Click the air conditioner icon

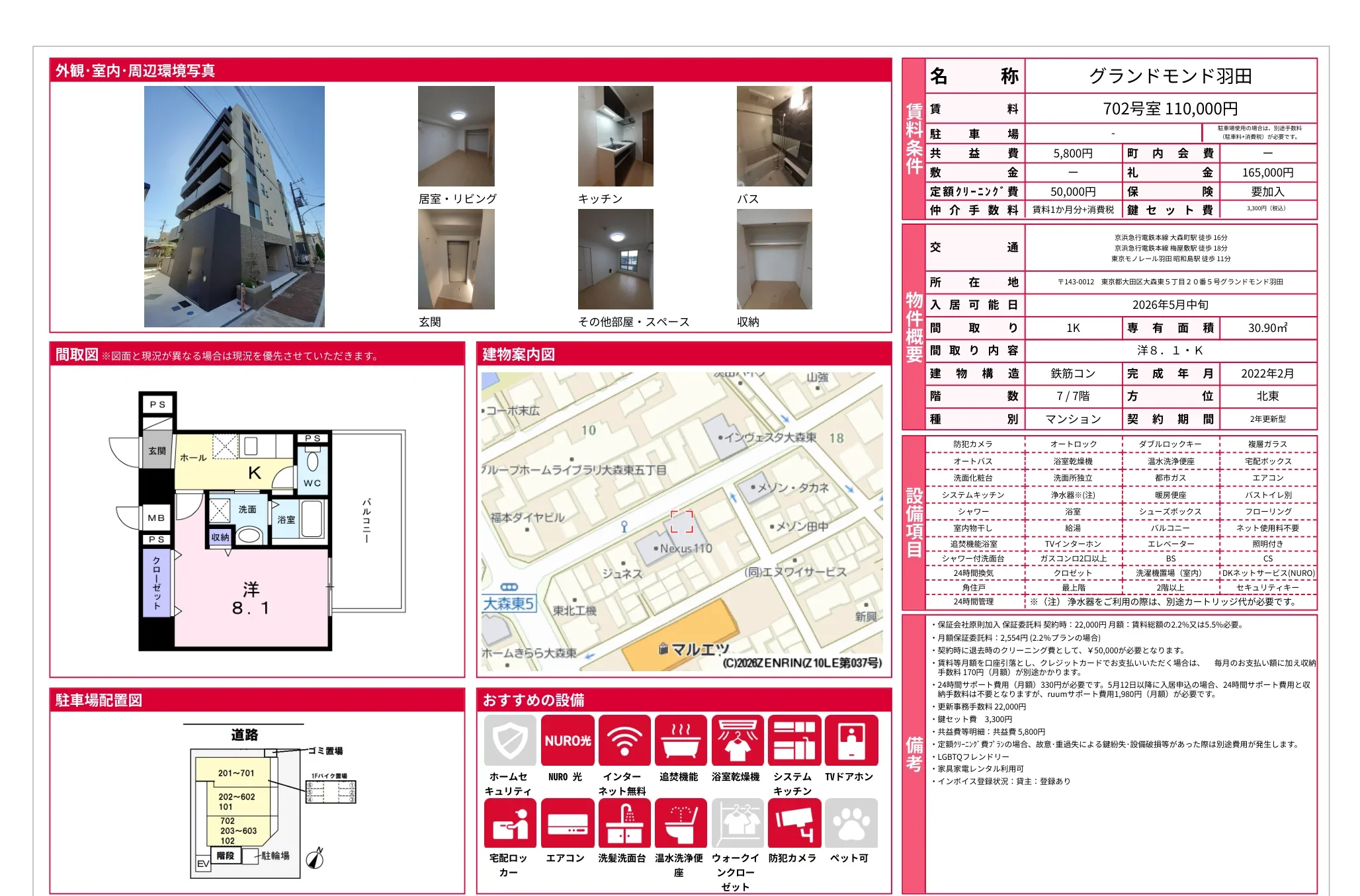point(567,823)
